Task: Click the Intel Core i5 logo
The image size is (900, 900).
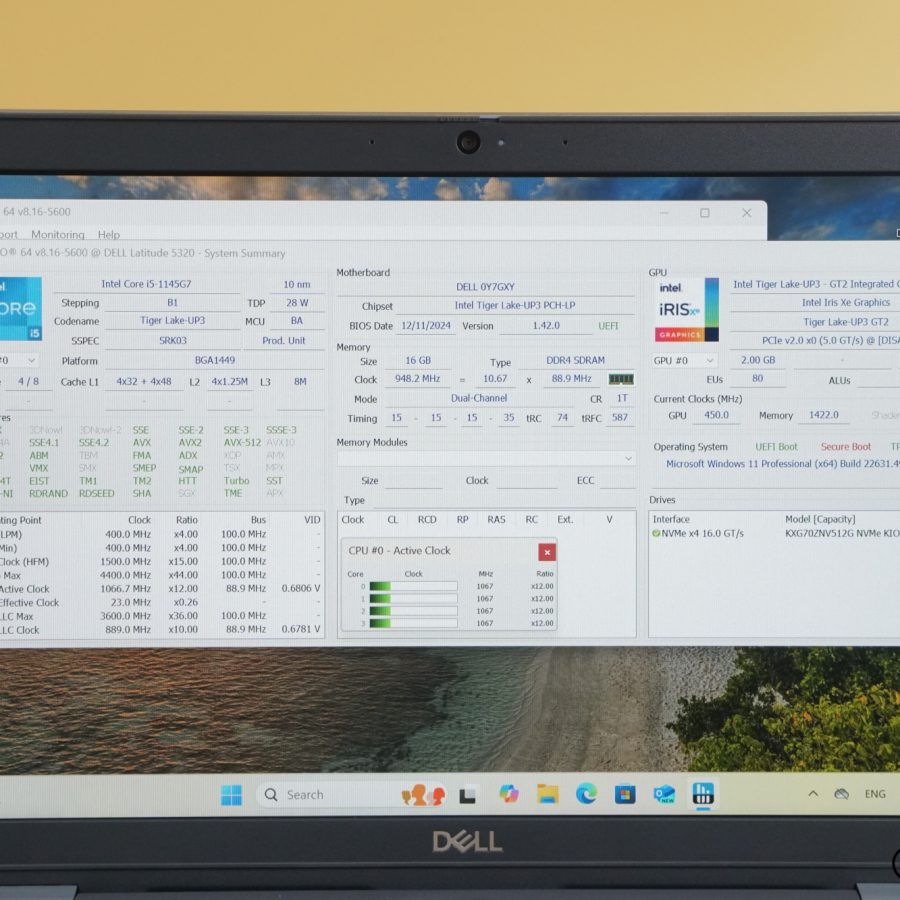Action: click(20, 309)
